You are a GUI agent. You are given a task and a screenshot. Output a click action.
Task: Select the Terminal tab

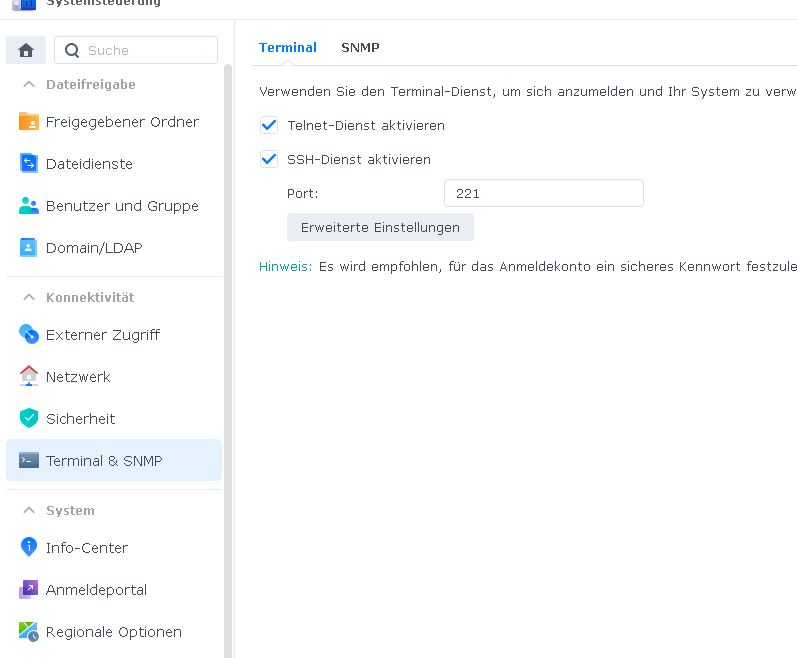(x=288, y=47)
